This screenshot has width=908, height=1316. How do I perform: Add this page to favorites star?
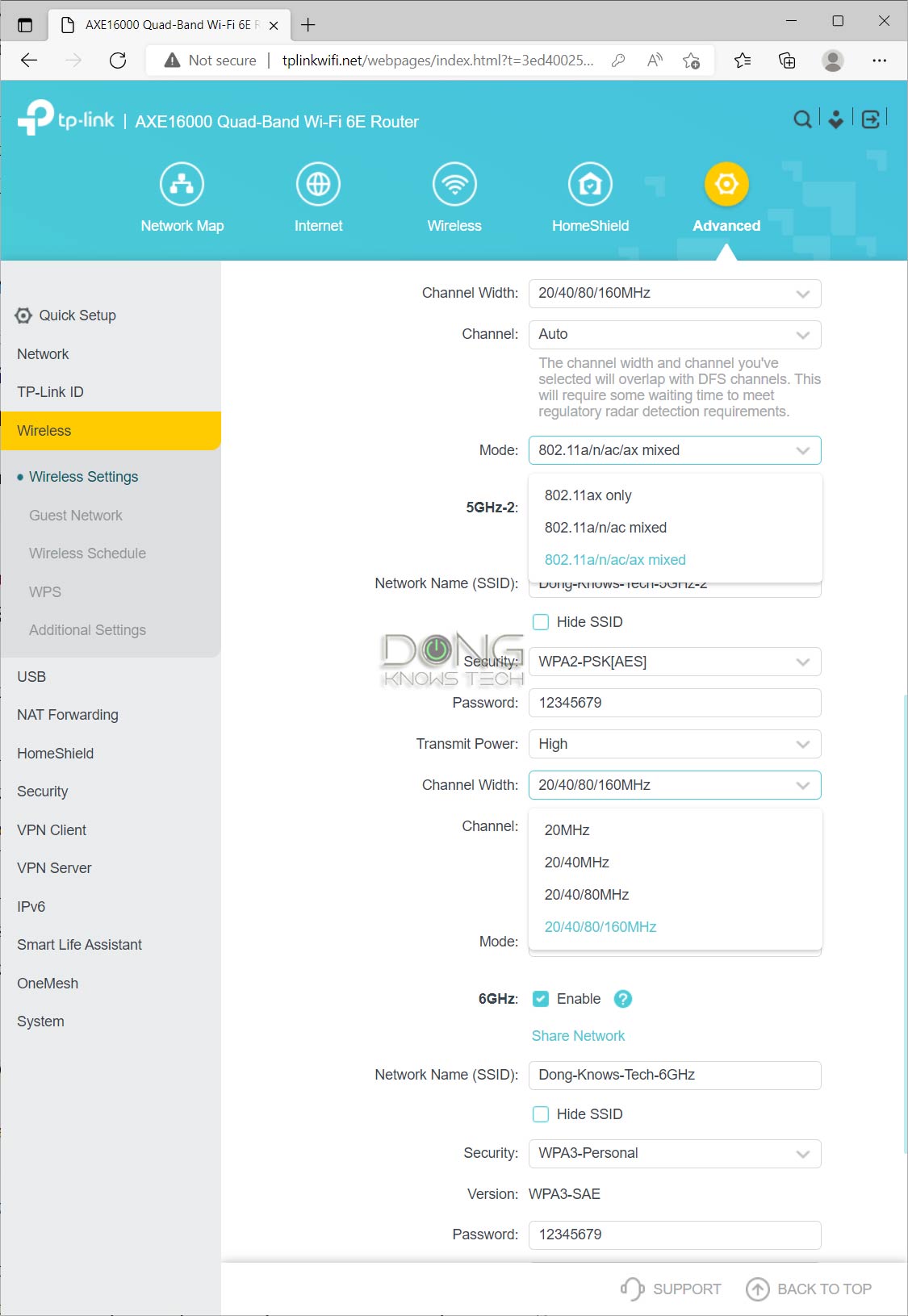click(x=691, y=61)
